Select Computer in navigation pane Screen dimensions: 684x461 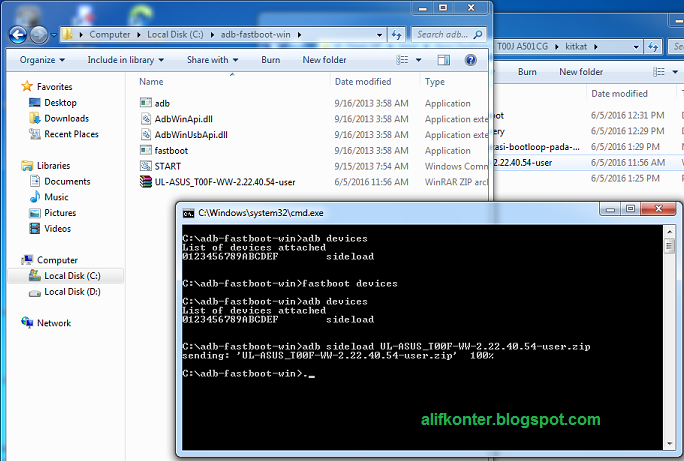(57, 260)
